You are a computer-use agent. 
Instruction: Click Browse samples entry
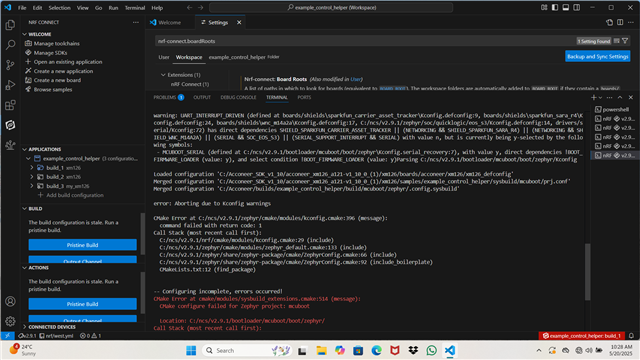[53, 89]
